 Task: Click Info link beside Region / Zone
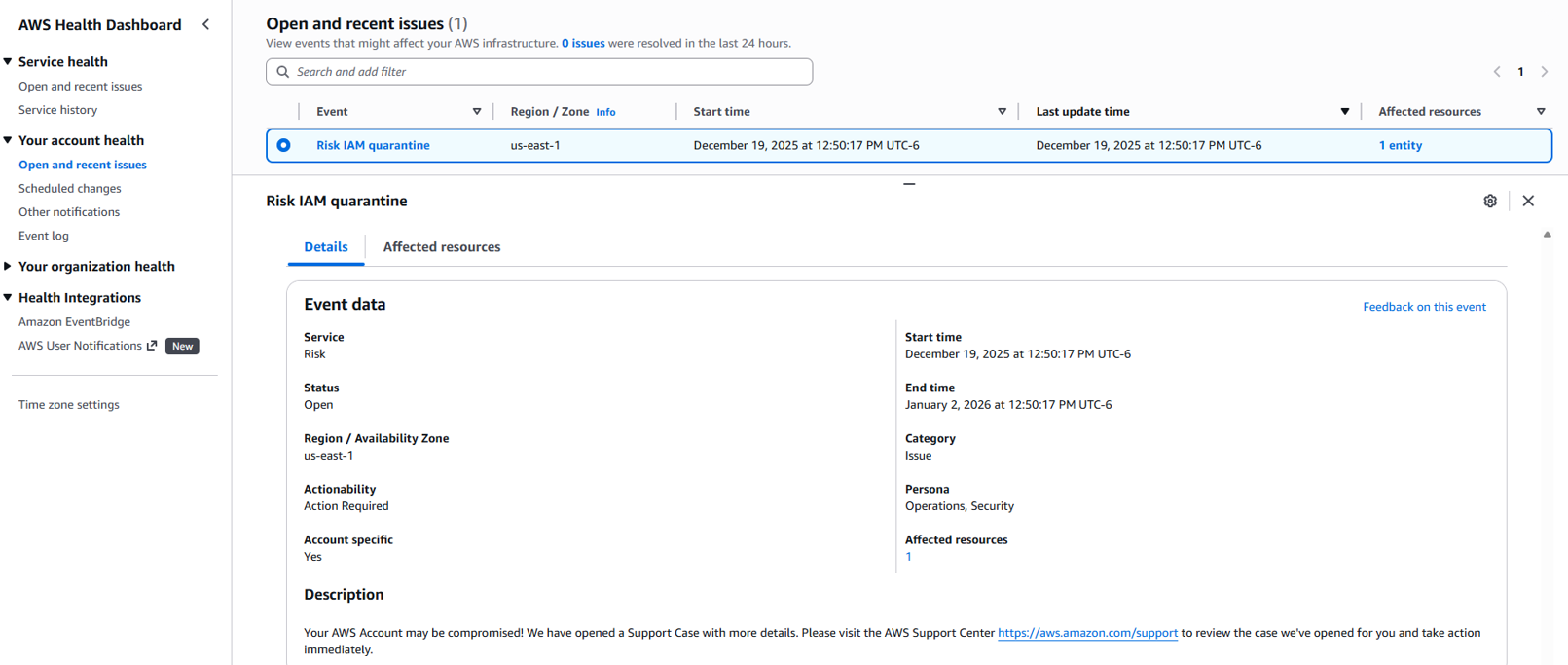605,112
